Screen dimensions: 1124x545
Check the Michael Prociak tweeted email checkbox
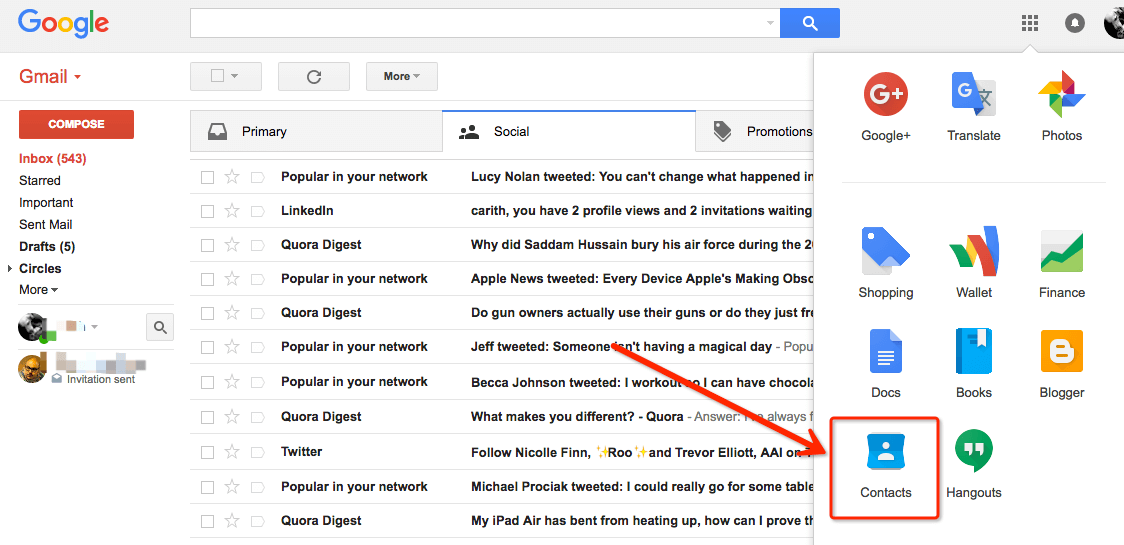pyautogui.click(x=207, y=487)
